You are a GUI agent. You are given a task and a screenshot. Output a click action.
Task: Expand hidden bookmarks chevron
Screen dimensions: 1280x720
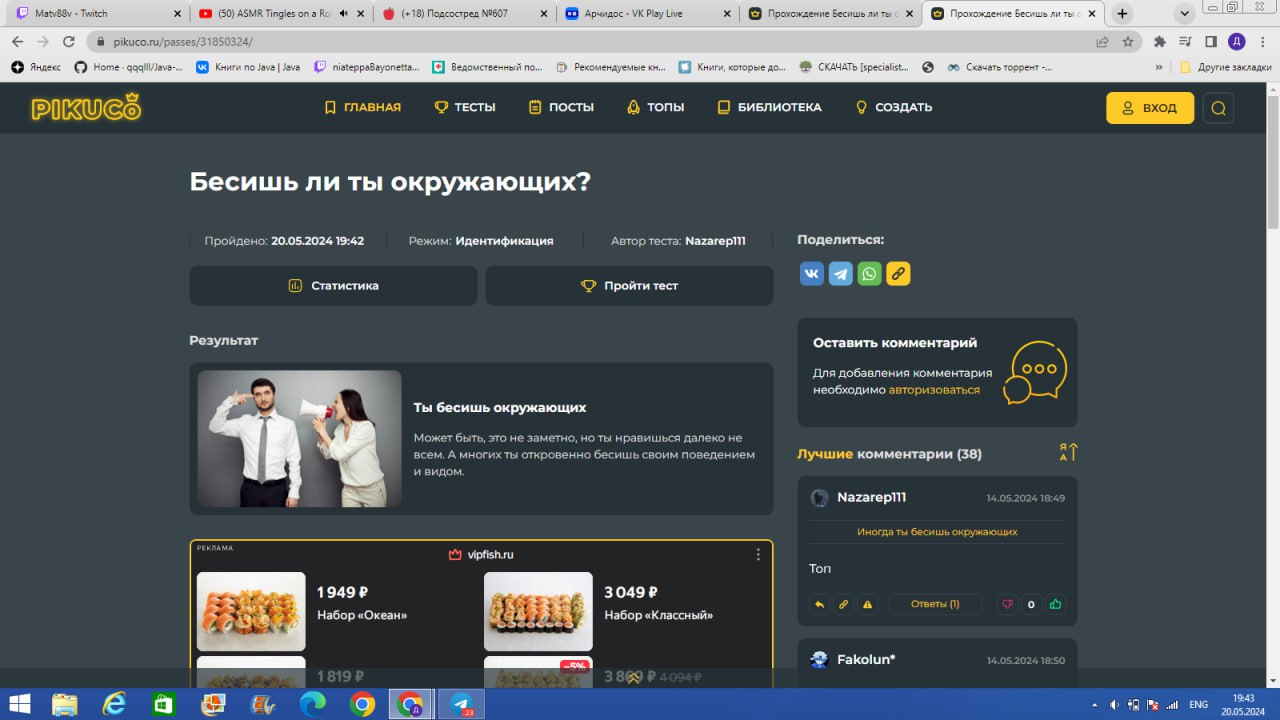coord(1159,67)
